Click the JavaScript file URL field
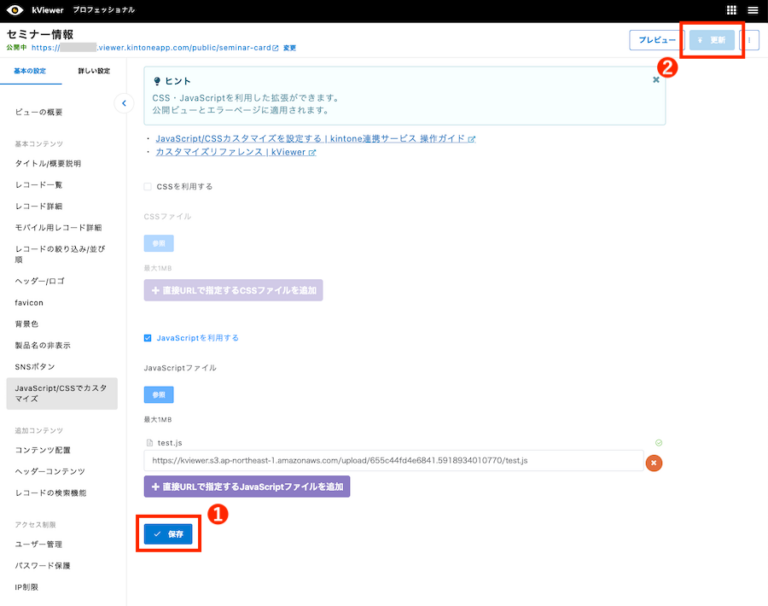 pyautogui.click(x=393, y=461)
